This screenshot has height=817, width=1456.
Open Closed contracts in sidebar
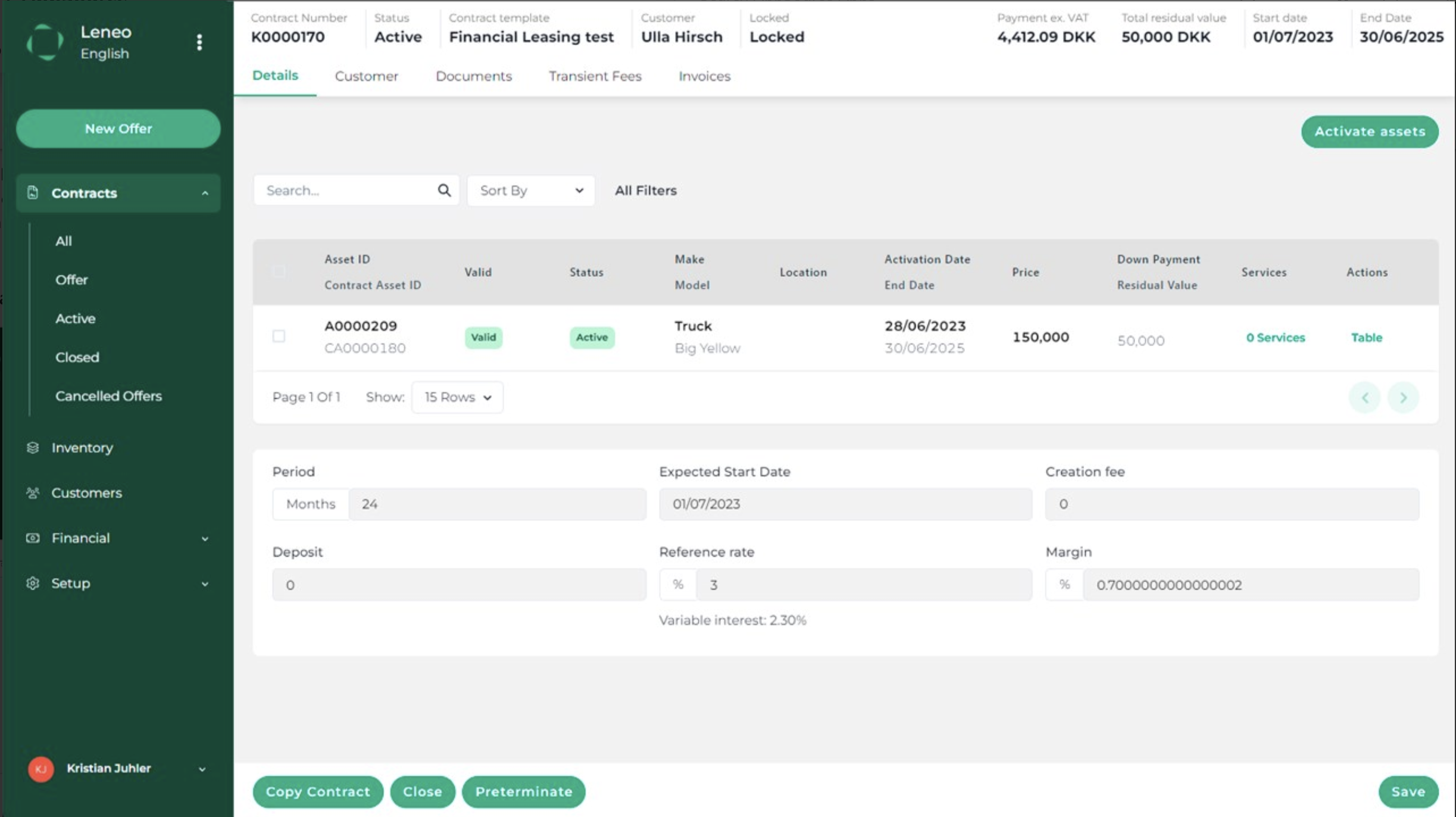point(77,357)
